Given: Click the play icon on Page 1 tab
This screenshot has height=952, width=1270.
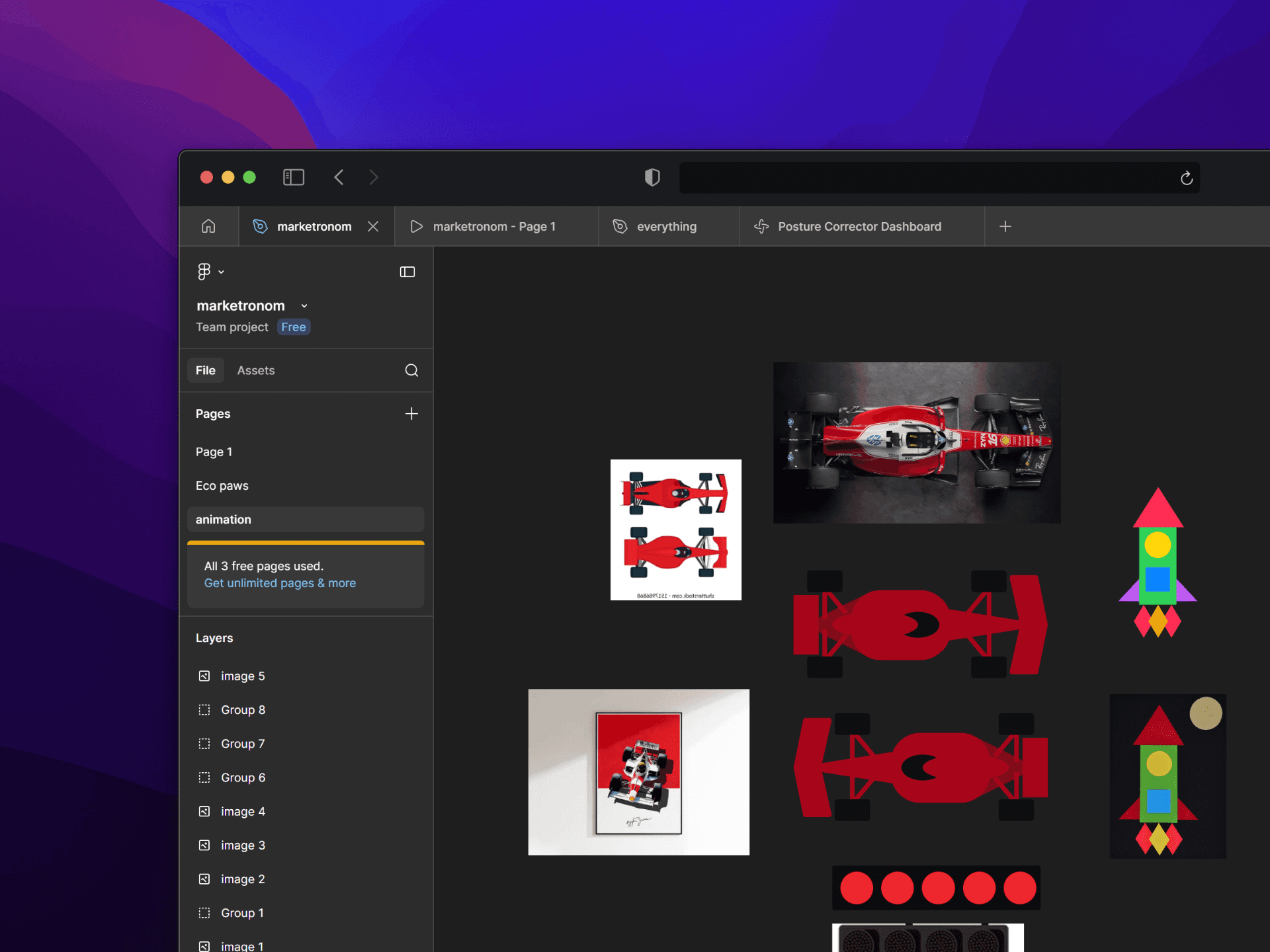Looking at the screenshot, I should point(417,226).
